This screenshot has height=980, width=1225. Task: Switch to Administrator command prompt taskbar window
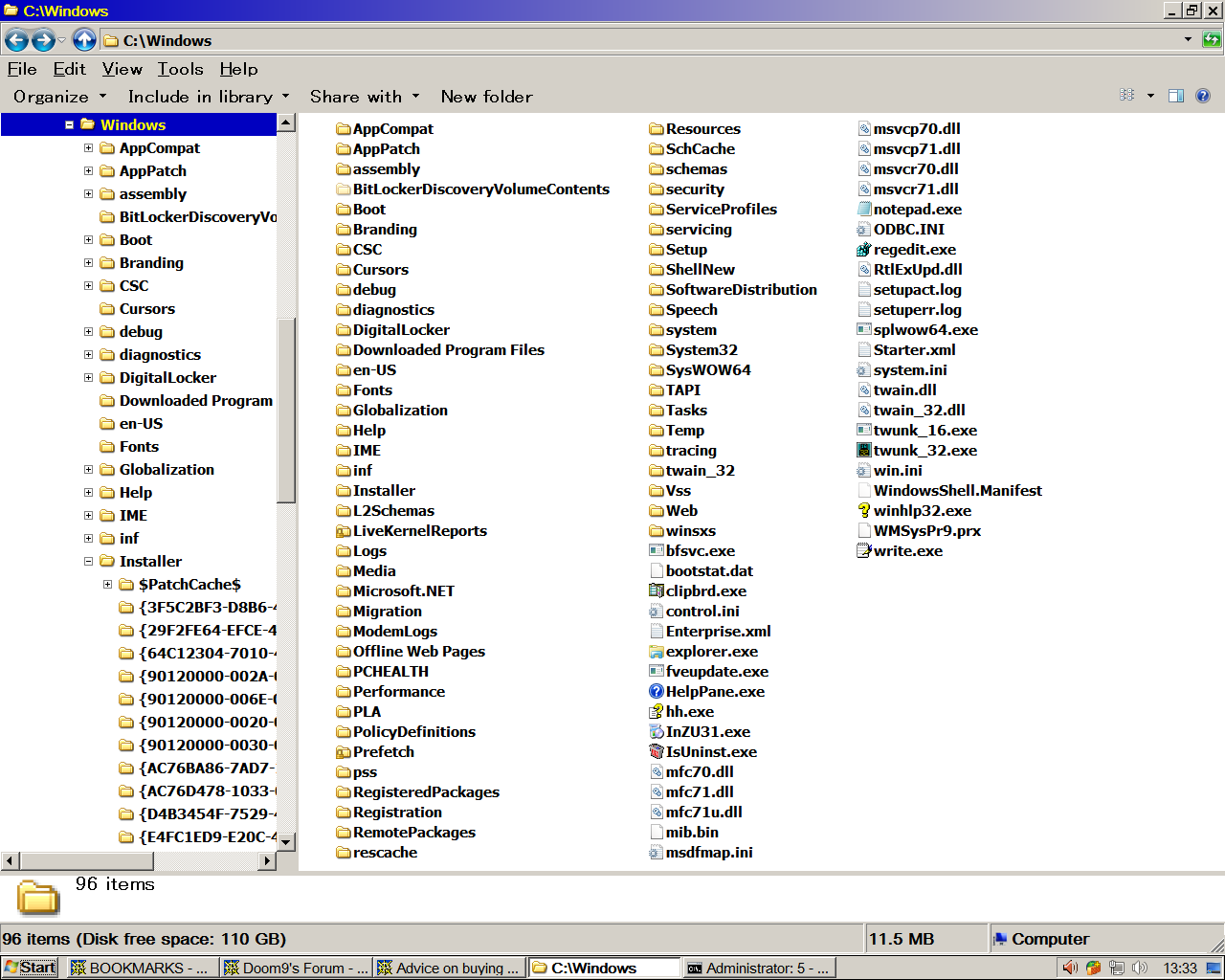tap(760, 968)
